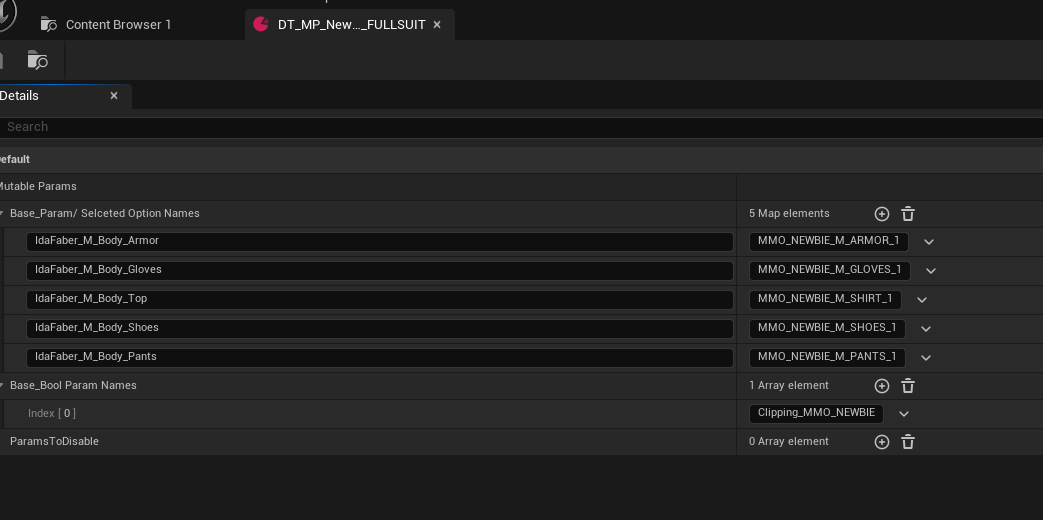Viewport: 1043px width, 520px height.
Task: Add element to Base_Param map
Action: pyautogui.click(x=881, y=214)
